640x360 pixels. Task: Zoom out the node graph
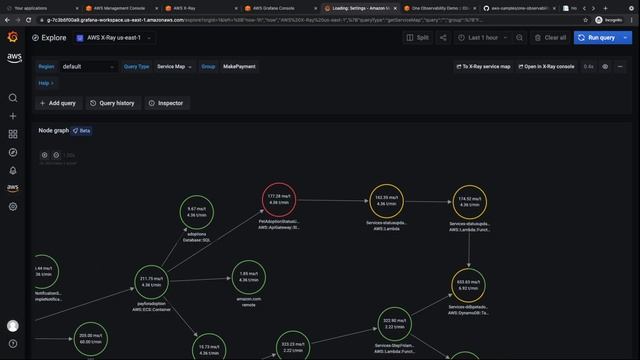point(56,155)
